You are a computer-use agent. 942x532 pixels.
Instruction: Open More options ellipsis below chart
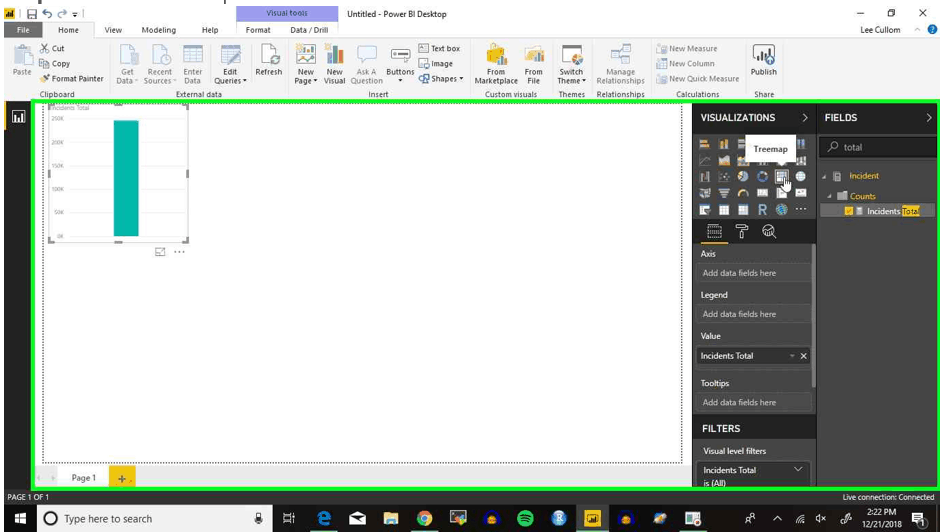[x=179, y=252]
